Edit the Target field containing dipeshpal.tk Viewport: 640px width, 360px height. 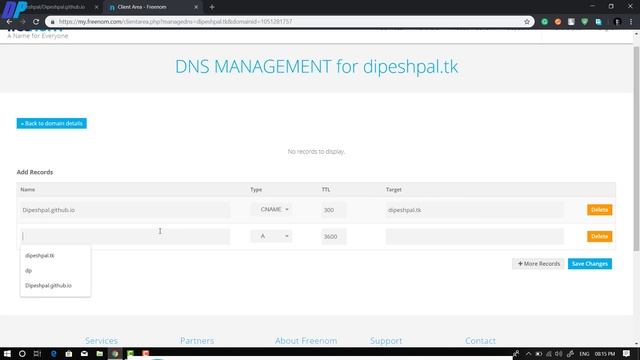pos(475,210)
